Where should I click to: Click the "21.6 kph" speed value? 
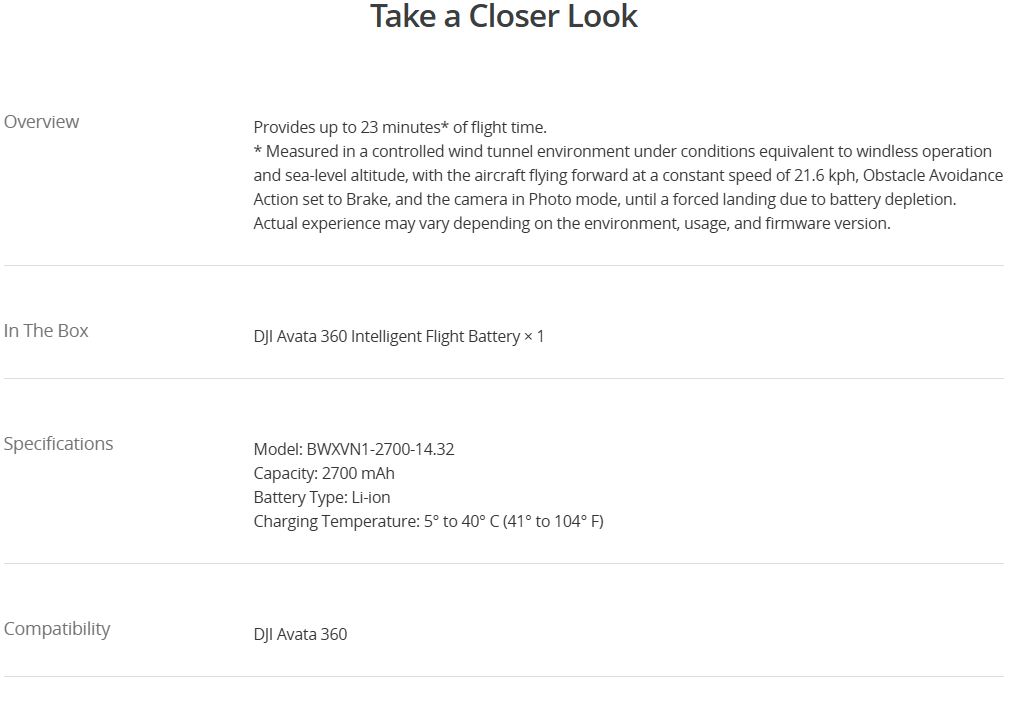[825, 175]
